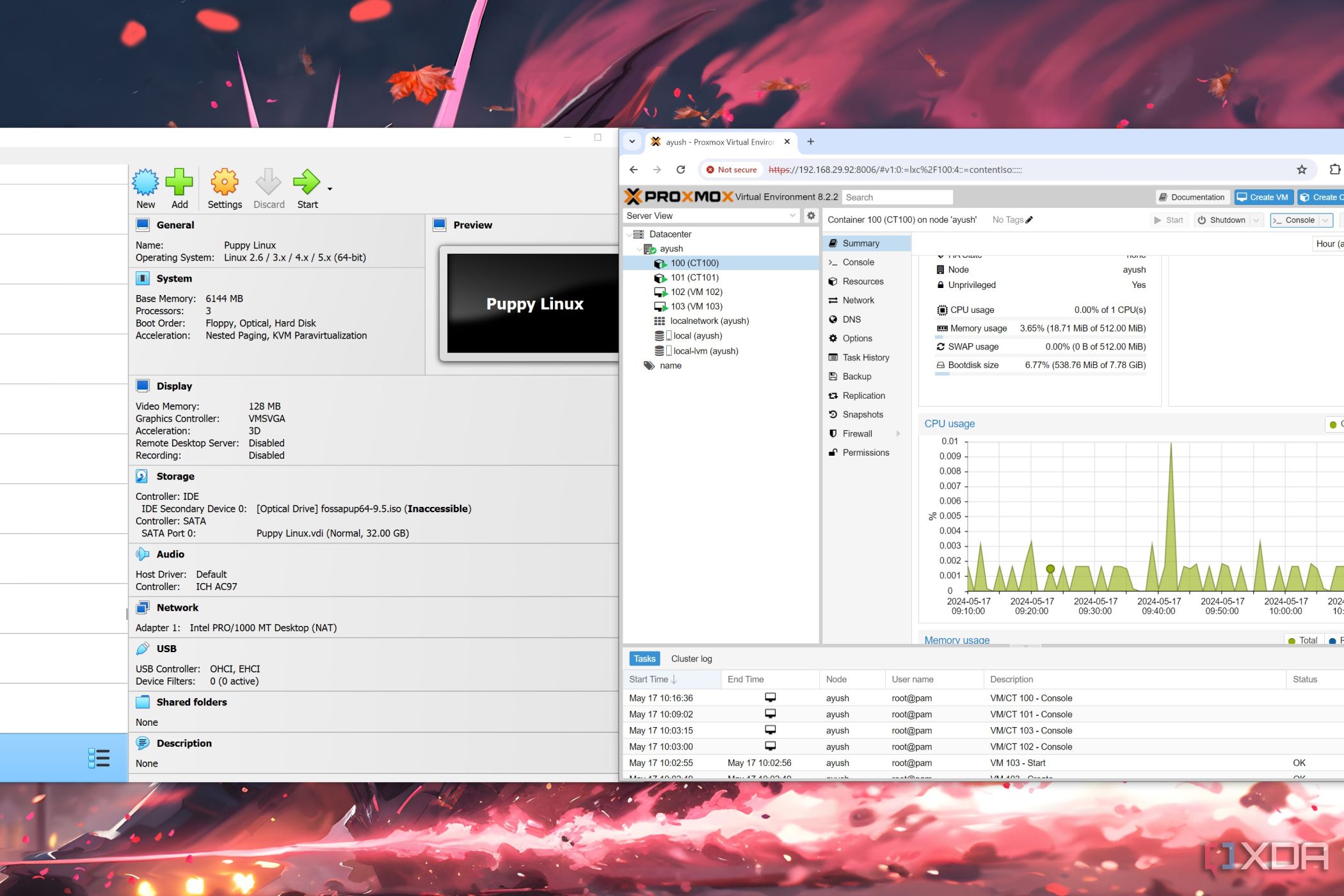Open the Console panel in Proxmox
This screenshot has width=1344, height=896.
[858, 261]
